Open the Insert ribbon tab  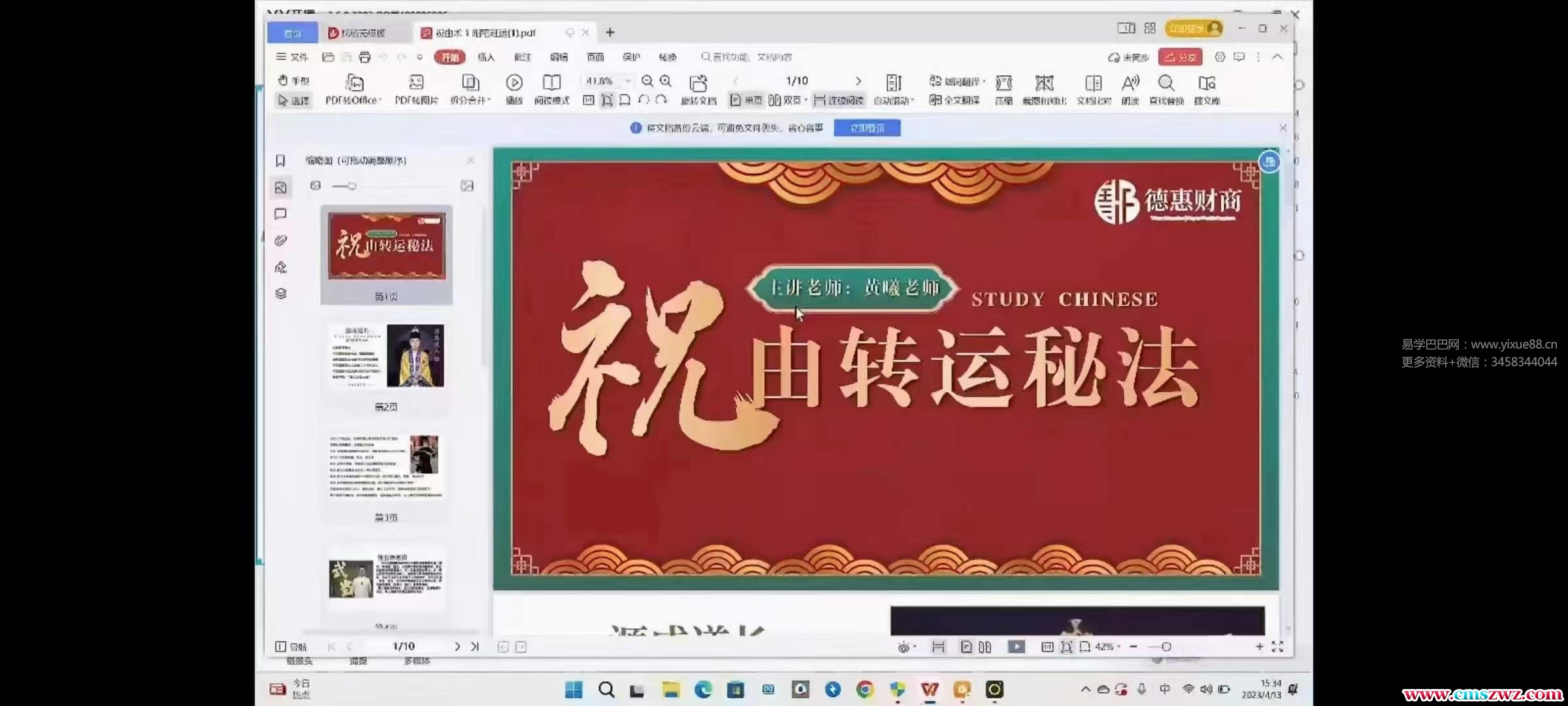click(486, 58)
